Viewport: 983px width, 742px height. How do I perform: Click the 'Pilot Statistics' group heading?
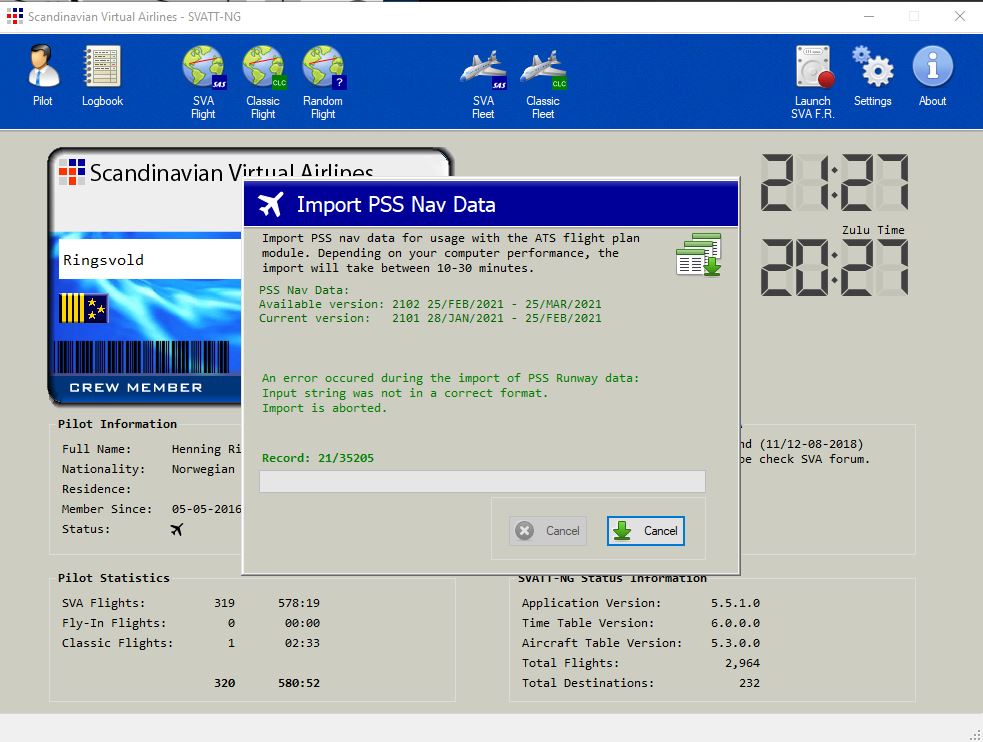point(113,578)
